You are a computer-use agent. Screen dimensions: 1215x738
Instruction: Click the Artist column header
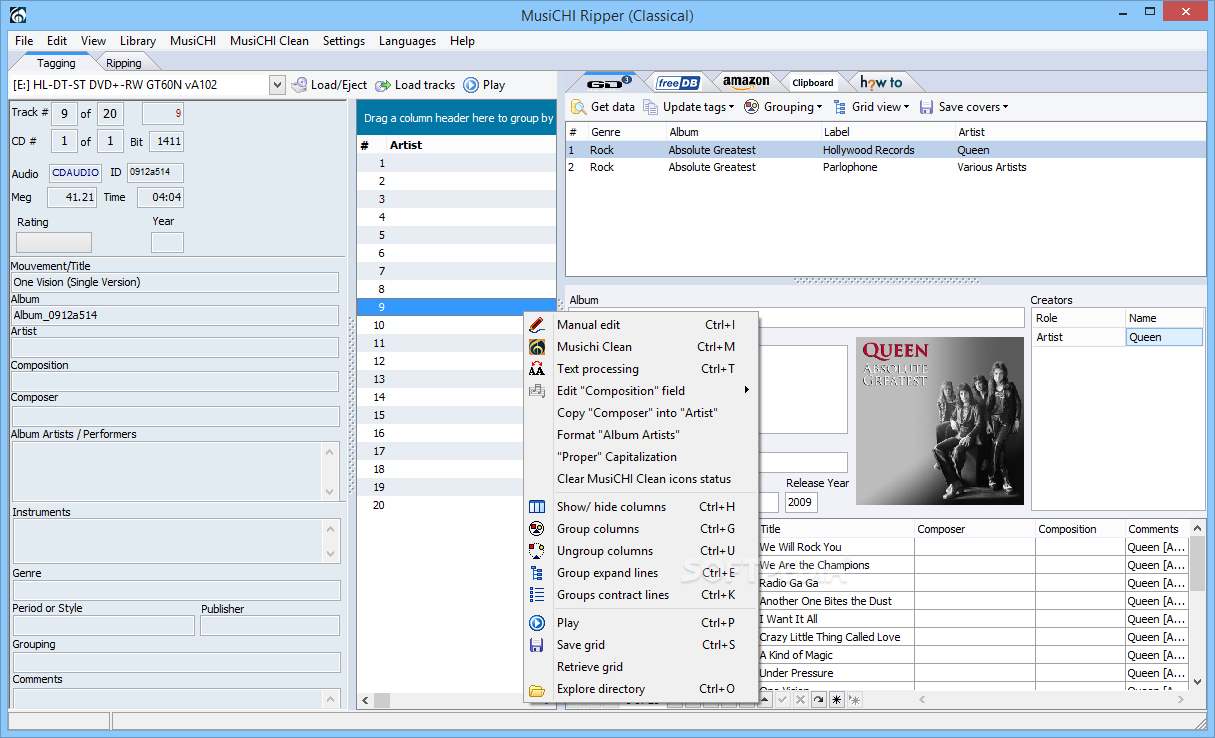pyautogui.click(x=470, y=145)
